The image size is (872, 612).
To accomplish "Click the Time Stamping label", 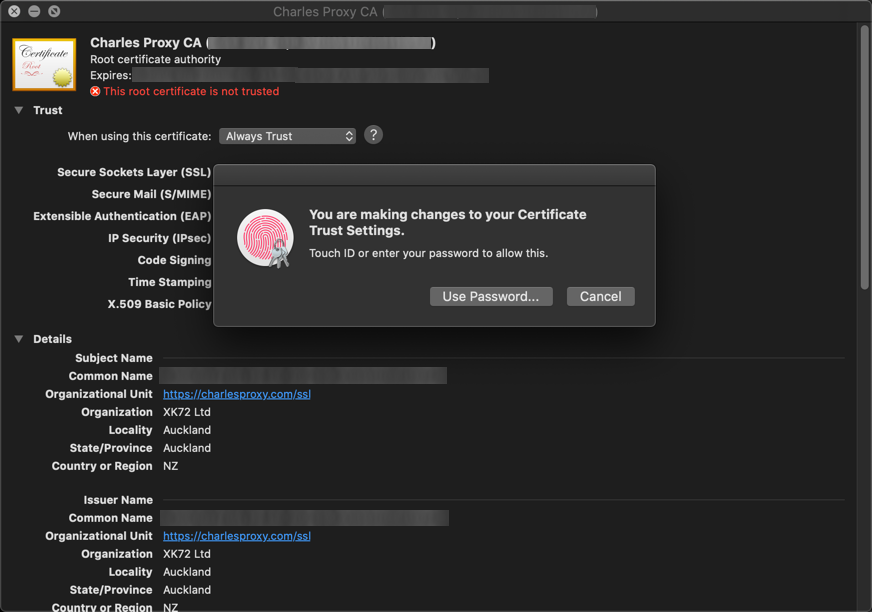I will click(170, 282).
